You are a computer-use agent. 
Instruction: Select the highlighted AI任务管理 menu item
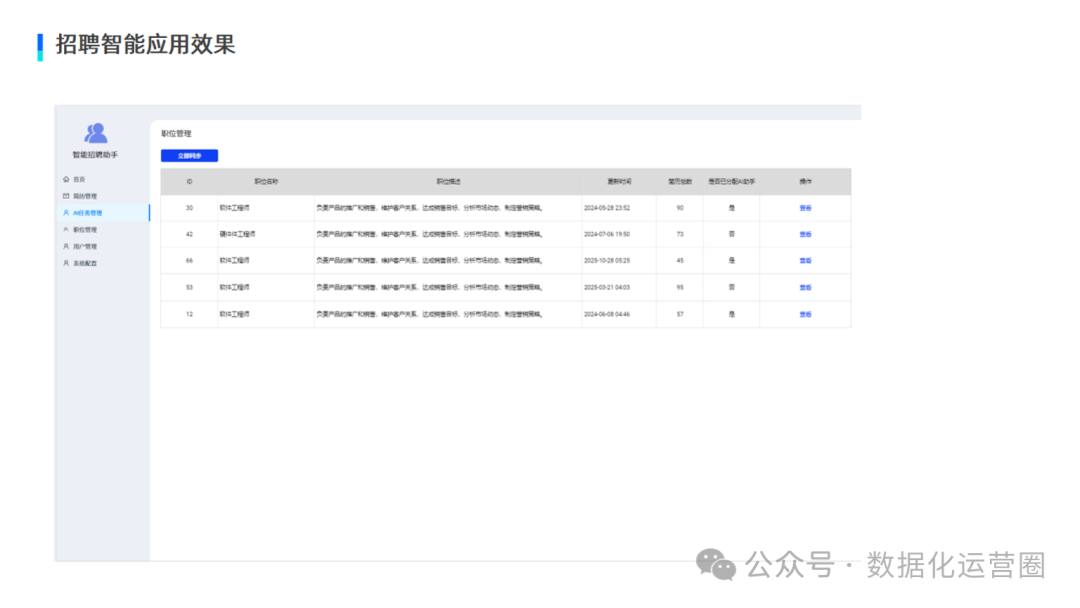click(x=103, y=213)
